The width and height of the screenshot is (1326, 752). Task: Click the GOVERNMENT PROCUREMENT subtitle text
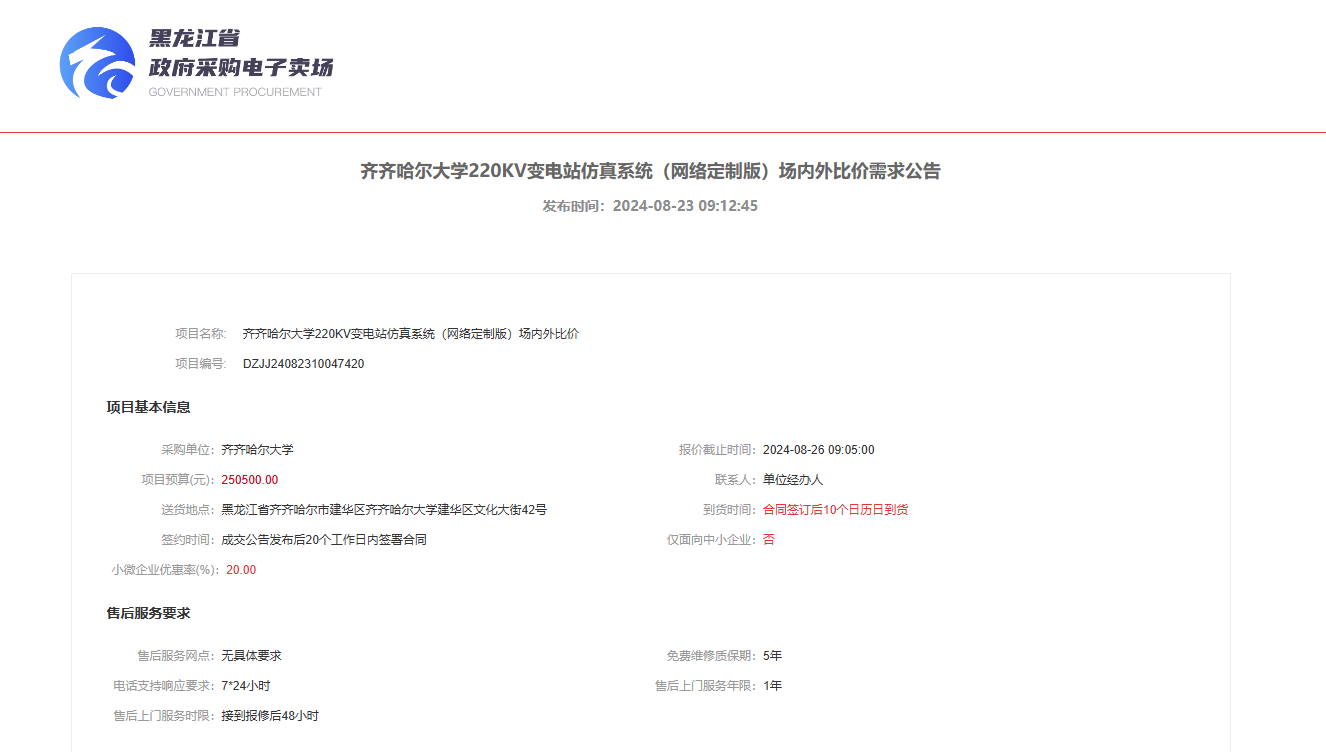click(x=235, y=92)
